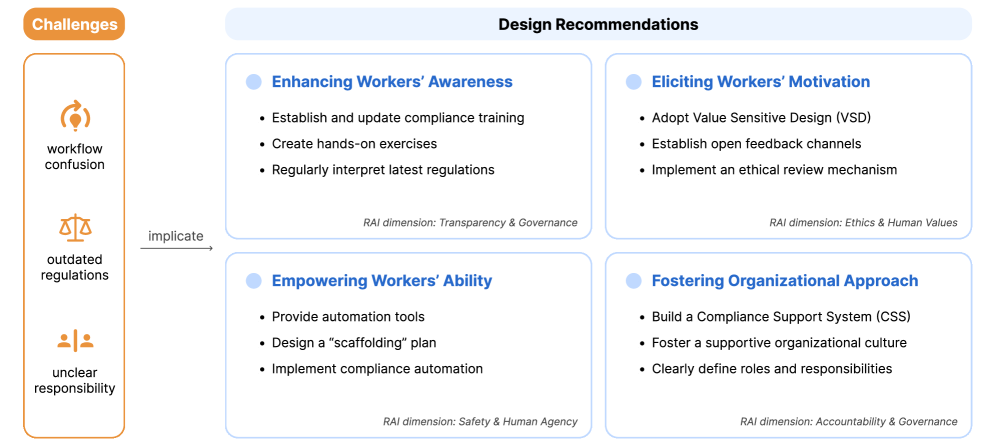
Task: Click the blue dot beside Fostering Organizational Approach
Action: click(633, 281)
